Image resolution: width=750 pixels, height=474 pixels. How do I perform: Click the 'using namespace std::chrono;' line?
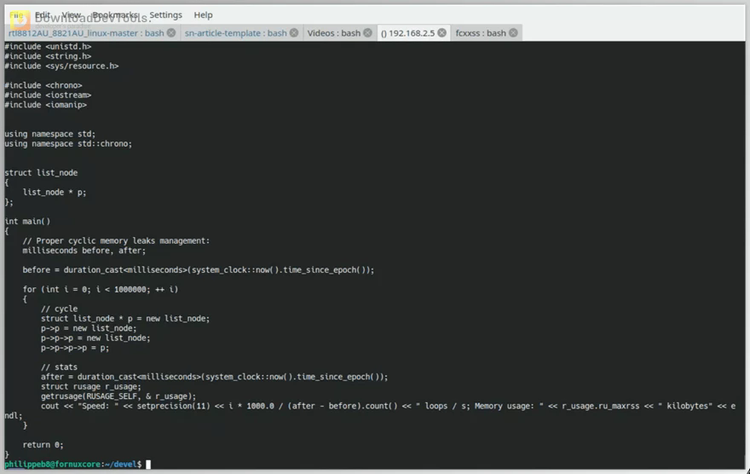pos(68,143)
